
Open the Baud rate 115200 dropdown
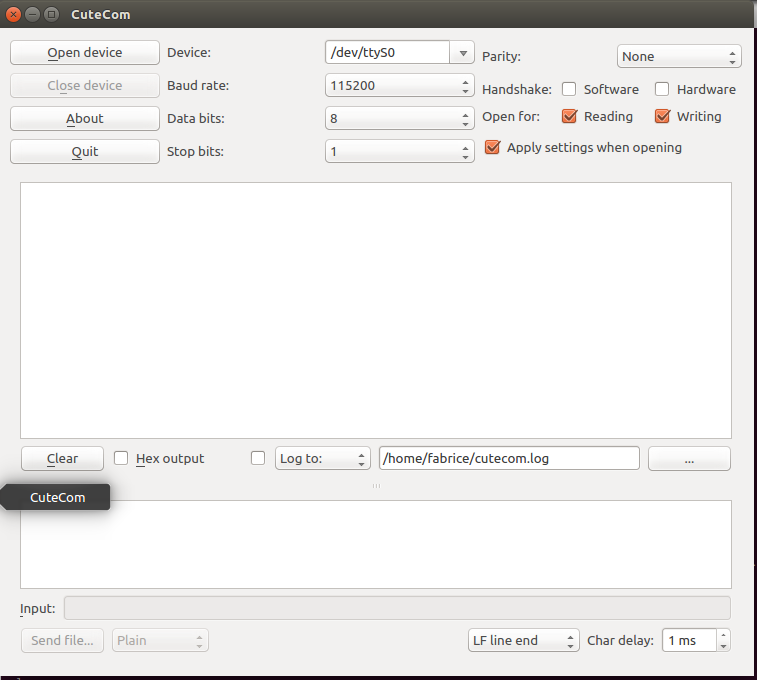pyautogui.click(x=400, y=86)
